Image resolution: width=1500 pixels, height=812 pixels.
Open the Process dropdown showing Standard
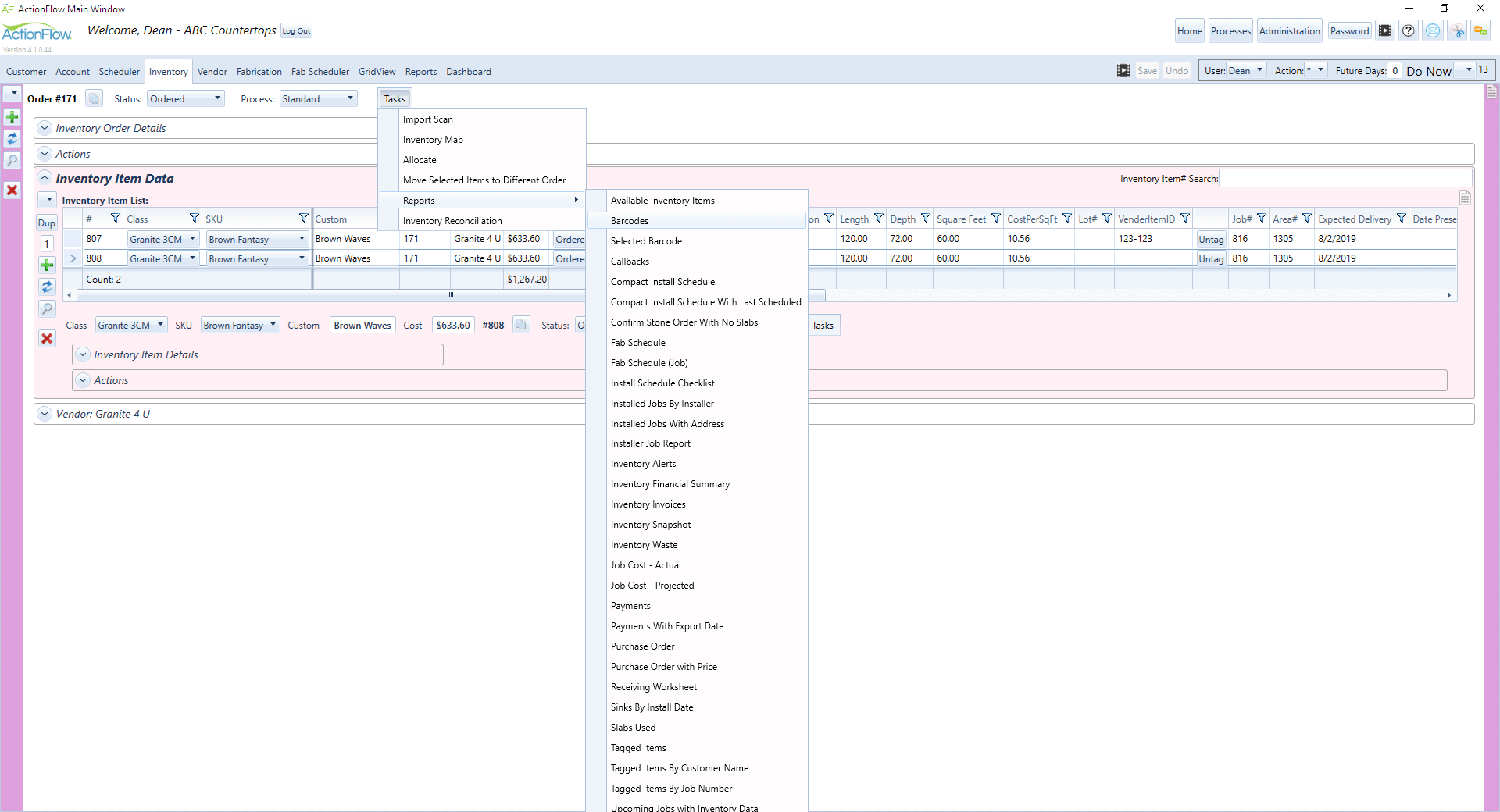tap(317, 98)
